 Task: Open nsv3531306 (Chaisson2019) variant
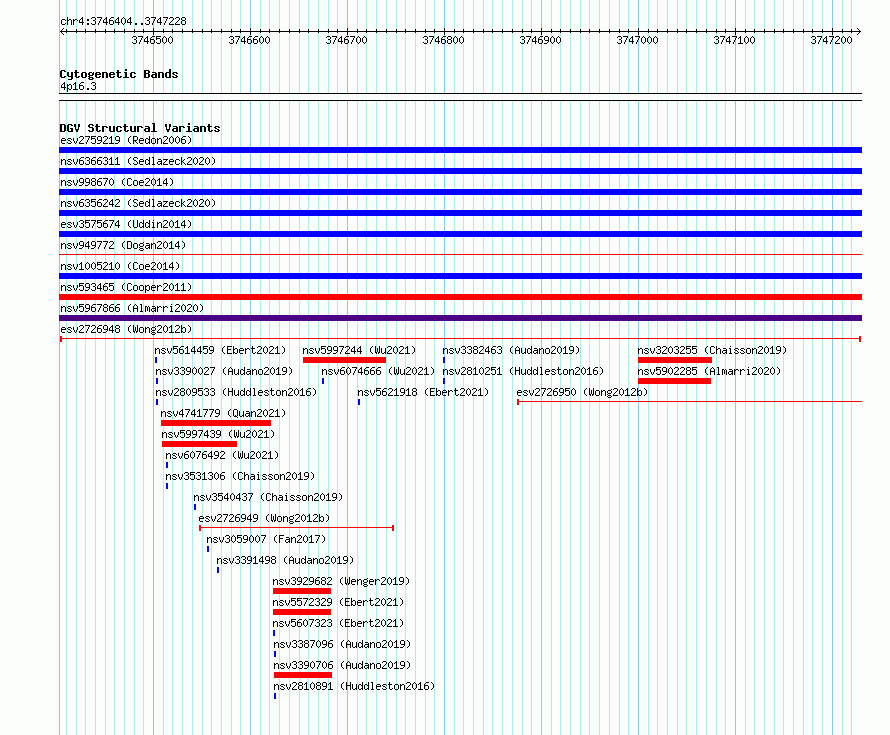(240, 476)
